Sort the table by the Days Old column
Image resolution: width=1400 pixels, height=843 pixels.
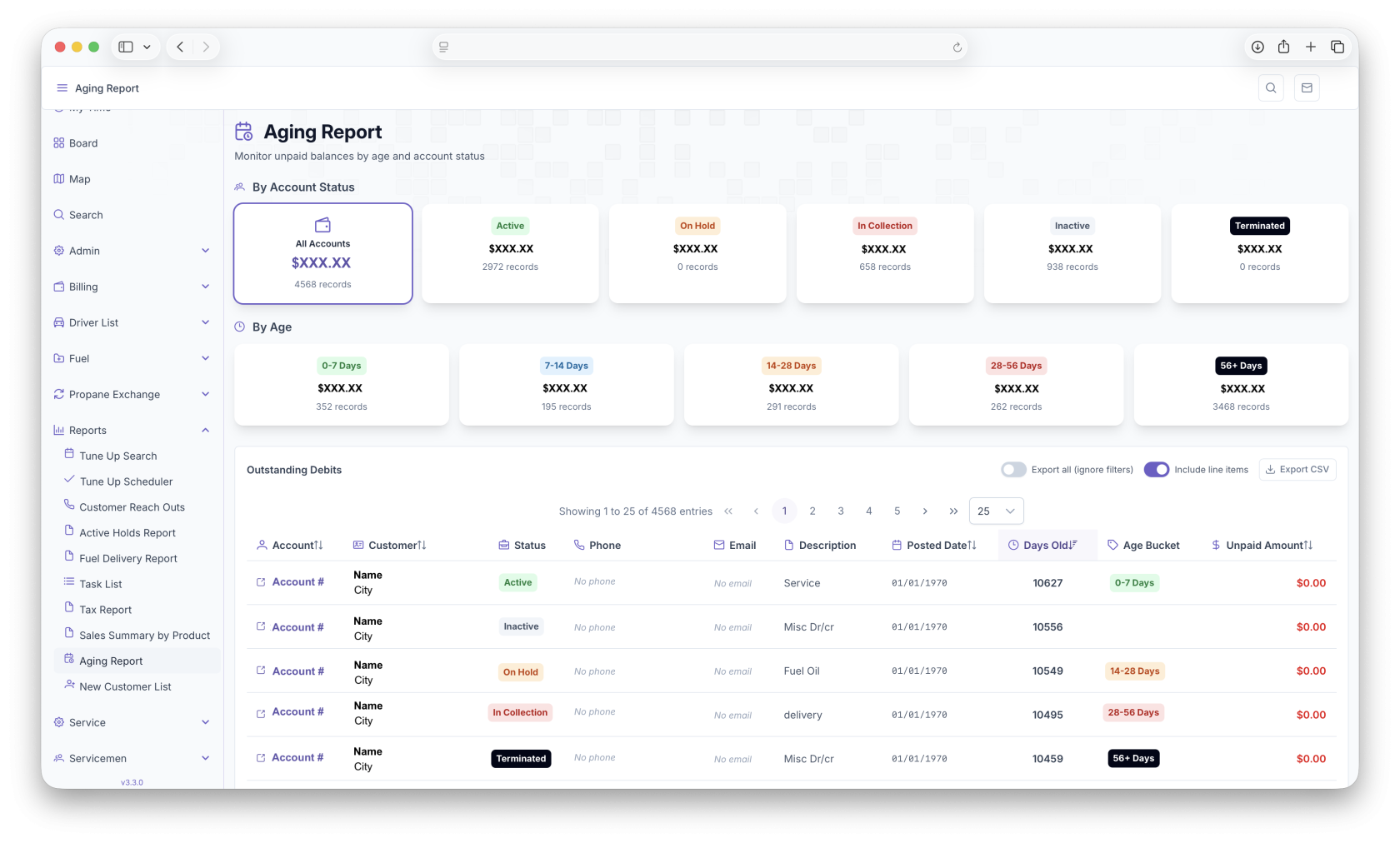[1047, 546]
